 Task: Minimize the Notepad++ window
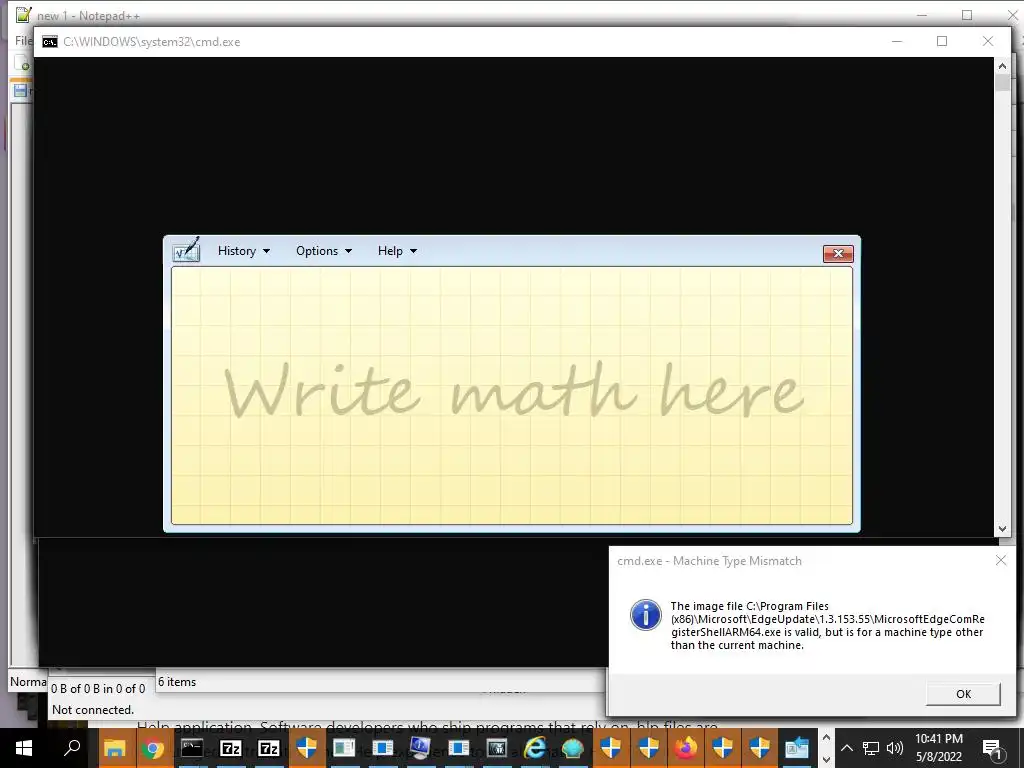[921, 15]
